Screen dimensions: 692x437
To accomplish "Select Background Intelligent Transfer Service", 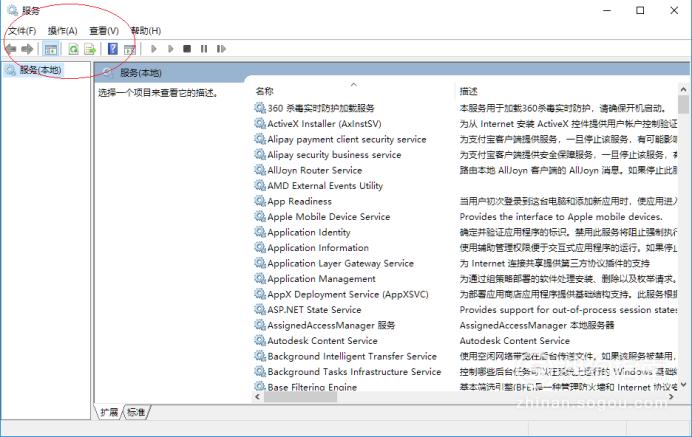I will coord(352,356).
